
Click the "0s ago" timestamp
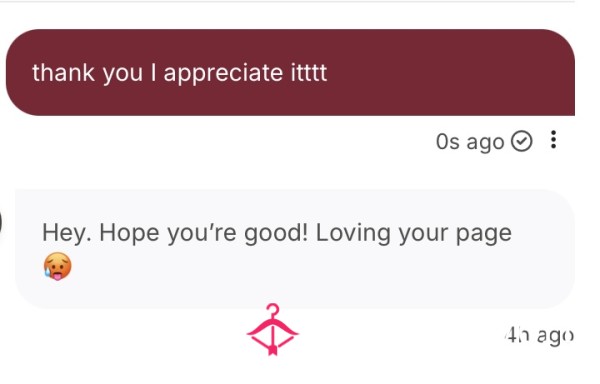[x=470, y=142]
